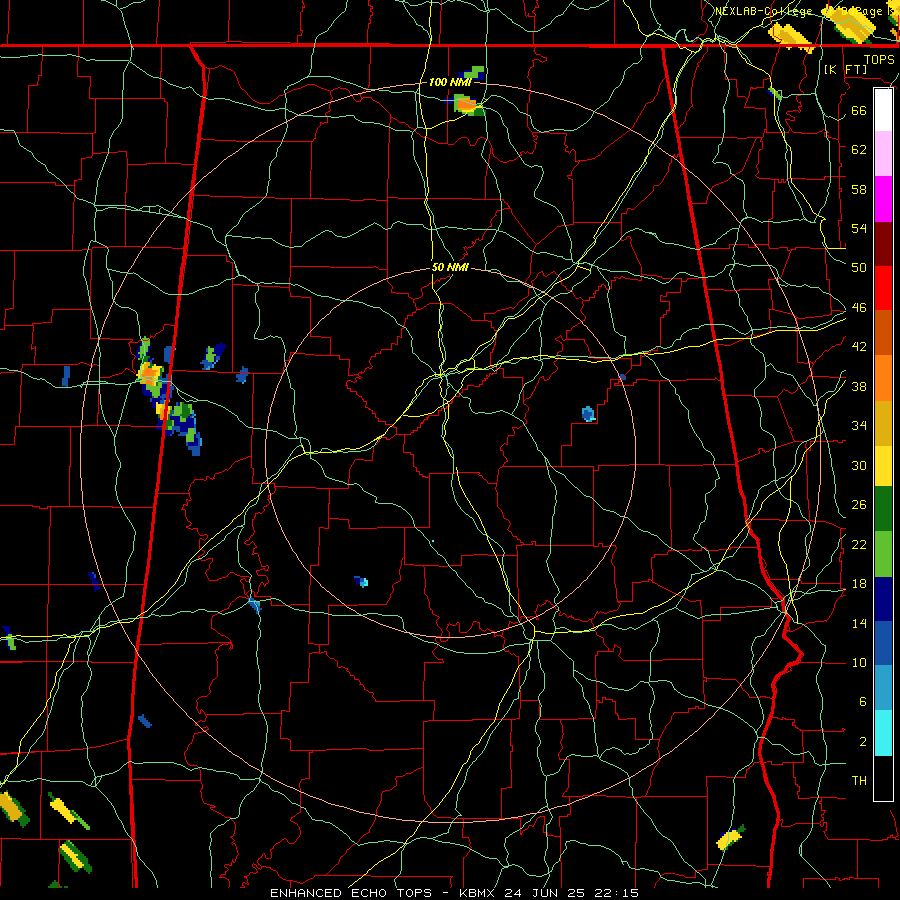
Task: Click the light blue echo east of the radar center
Action: pos(588,413)
